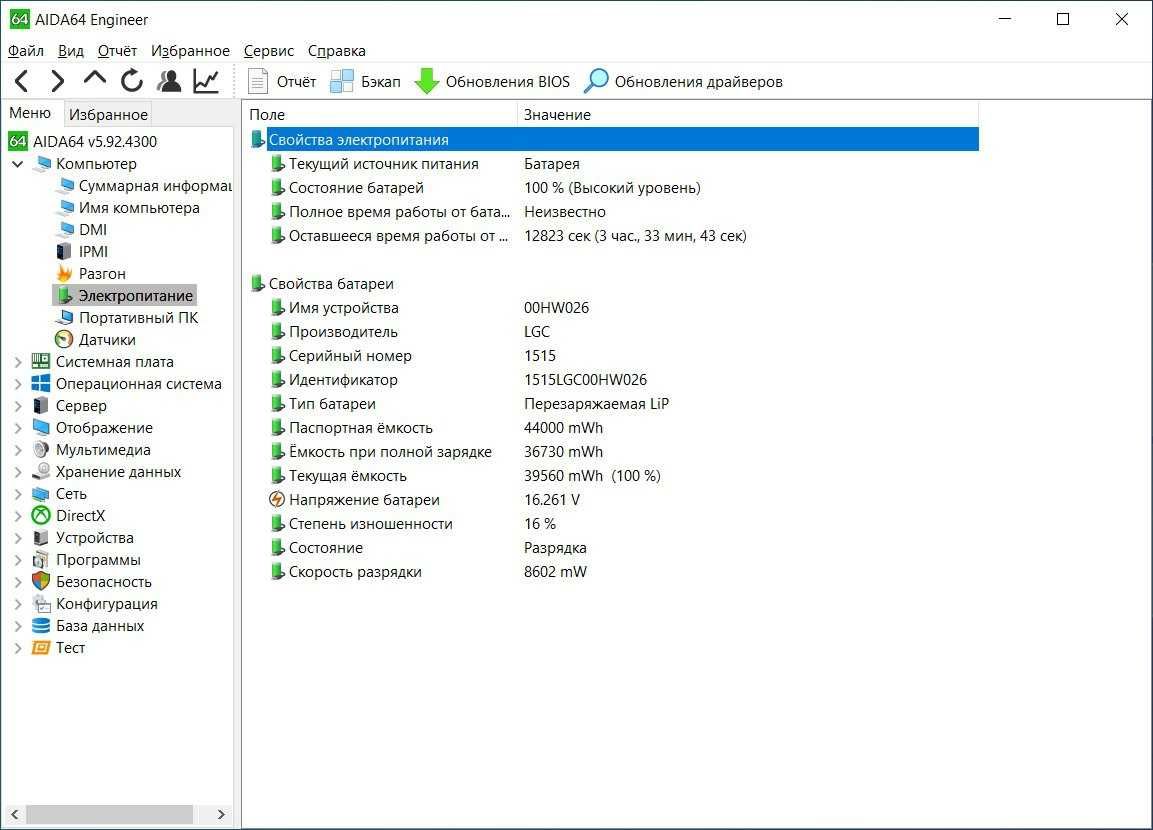This screenshot has width=1153, height=830.
Task: Expand the Программы node
Action: [18, 560]
